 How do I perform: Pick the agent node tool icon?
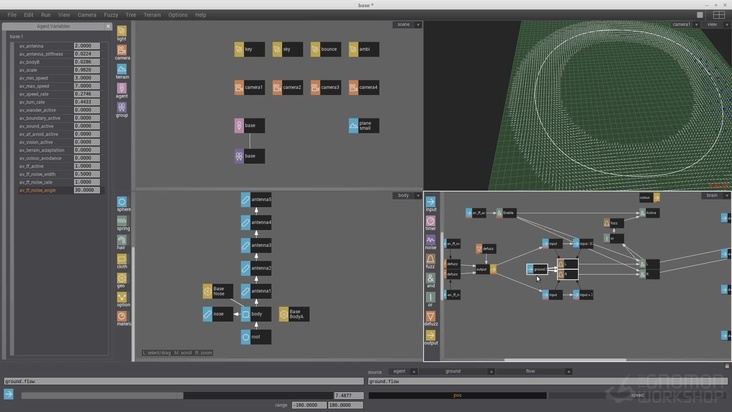pos(122,88)
